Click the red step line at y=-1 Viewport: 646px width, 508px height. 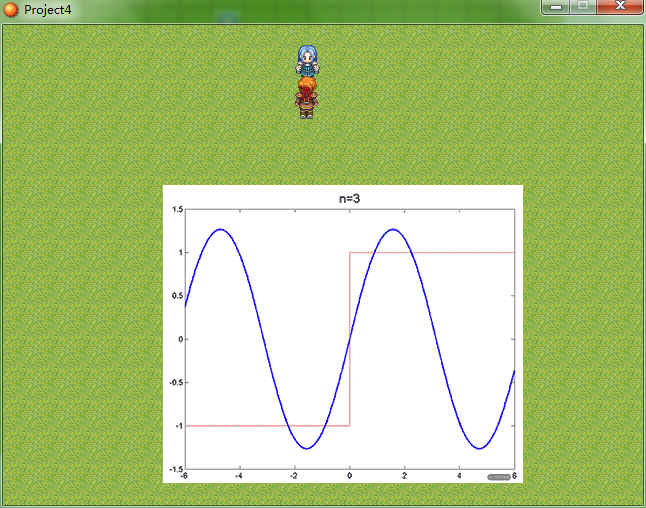coord(268,426)
